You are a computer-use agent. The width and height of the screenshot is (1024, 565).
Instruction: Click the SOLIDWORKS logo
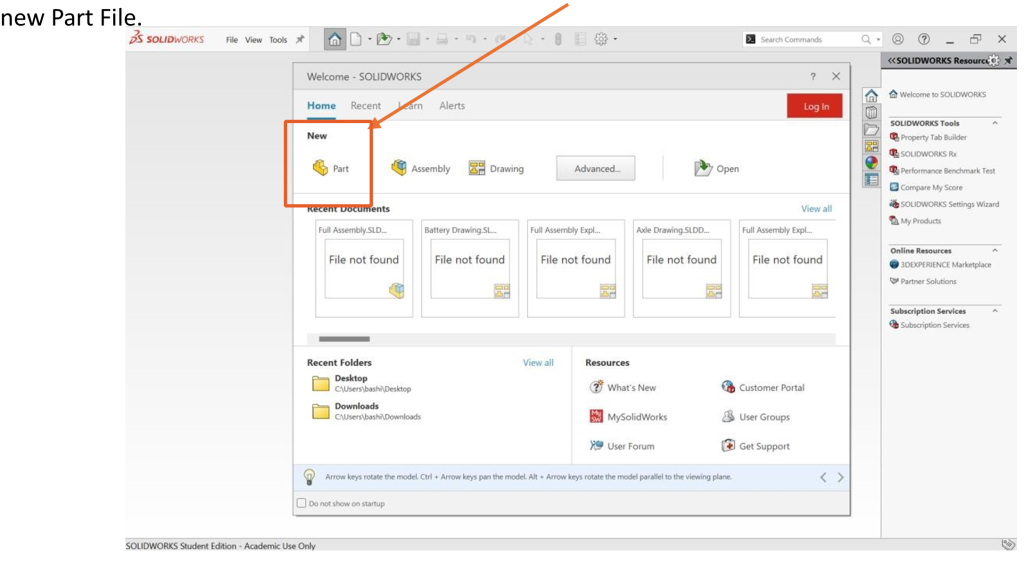pyautogui.click(x=167, y=39)
